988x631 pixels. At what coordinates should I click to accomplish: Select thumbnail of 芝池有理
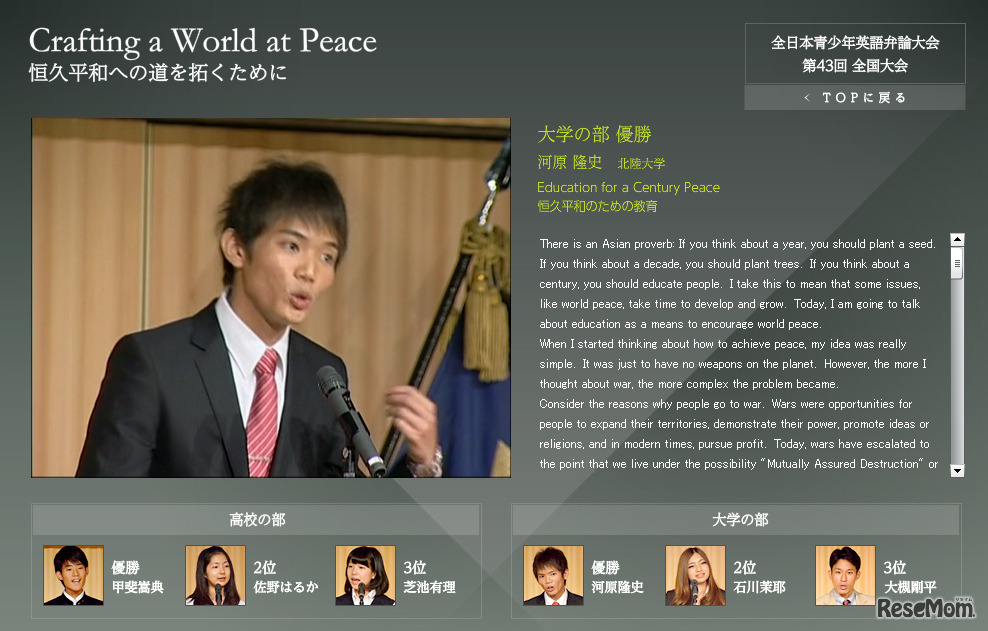[x=365, y=576]
